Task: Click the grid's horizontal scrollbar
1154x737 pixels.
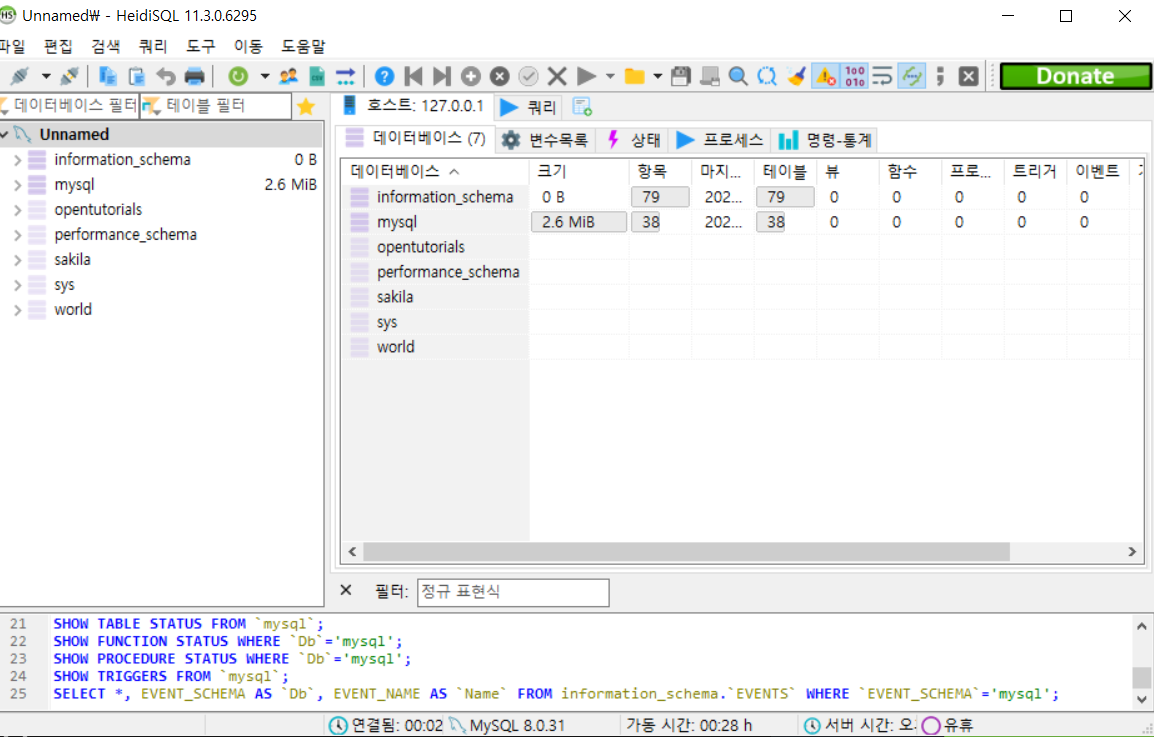Action: (687, 551)
